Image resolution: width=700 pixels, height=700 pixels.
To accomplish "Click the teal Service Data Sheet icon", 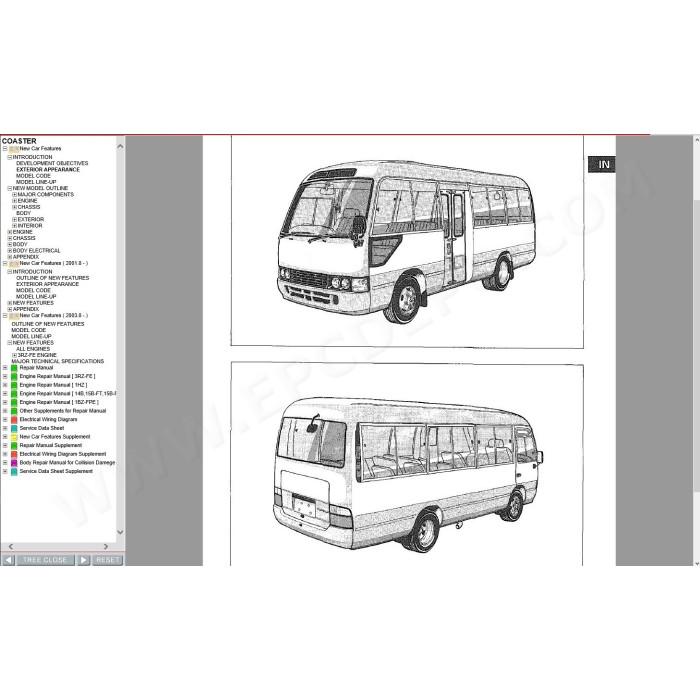I will 14,429.
